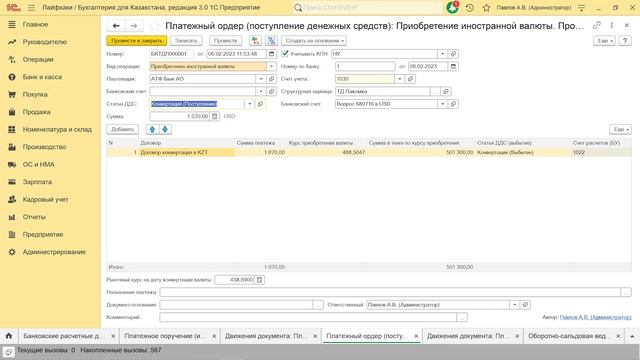
Task: Expand the empty Банковский счет dropdown
Action: click(261, 91)
